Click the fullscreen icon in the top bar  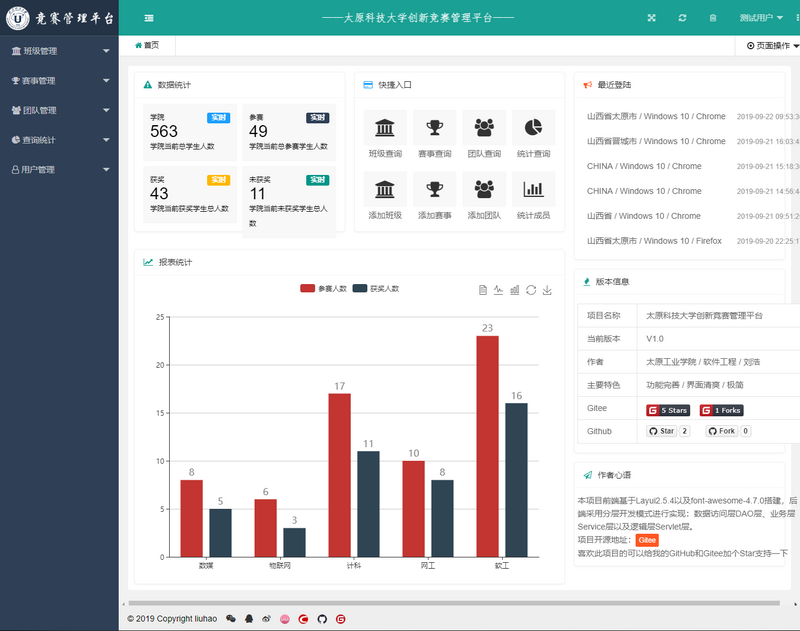click(x=651, y=16)
